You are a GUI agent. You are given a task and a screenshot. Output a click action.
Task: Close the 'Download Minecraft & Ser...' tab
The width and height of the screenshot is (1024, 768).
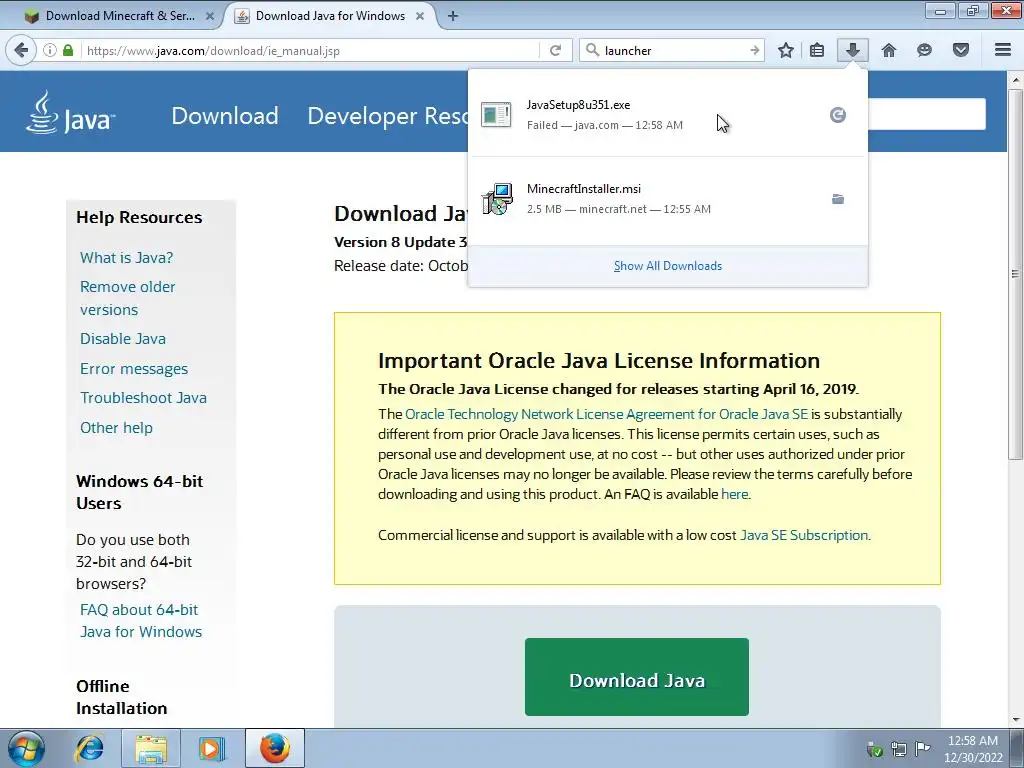210,16
